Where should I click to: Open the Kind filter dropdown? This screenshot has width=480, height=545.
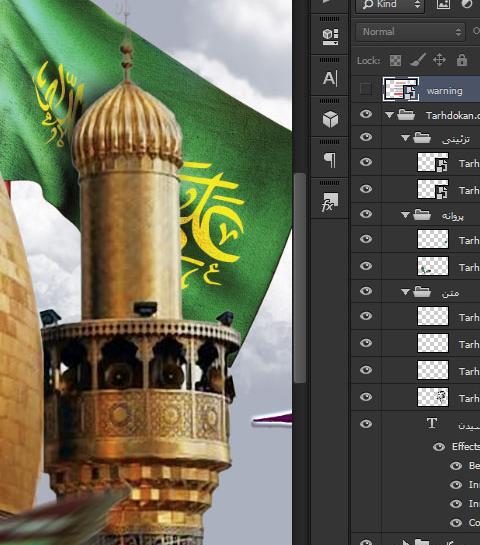coord(390,5)
